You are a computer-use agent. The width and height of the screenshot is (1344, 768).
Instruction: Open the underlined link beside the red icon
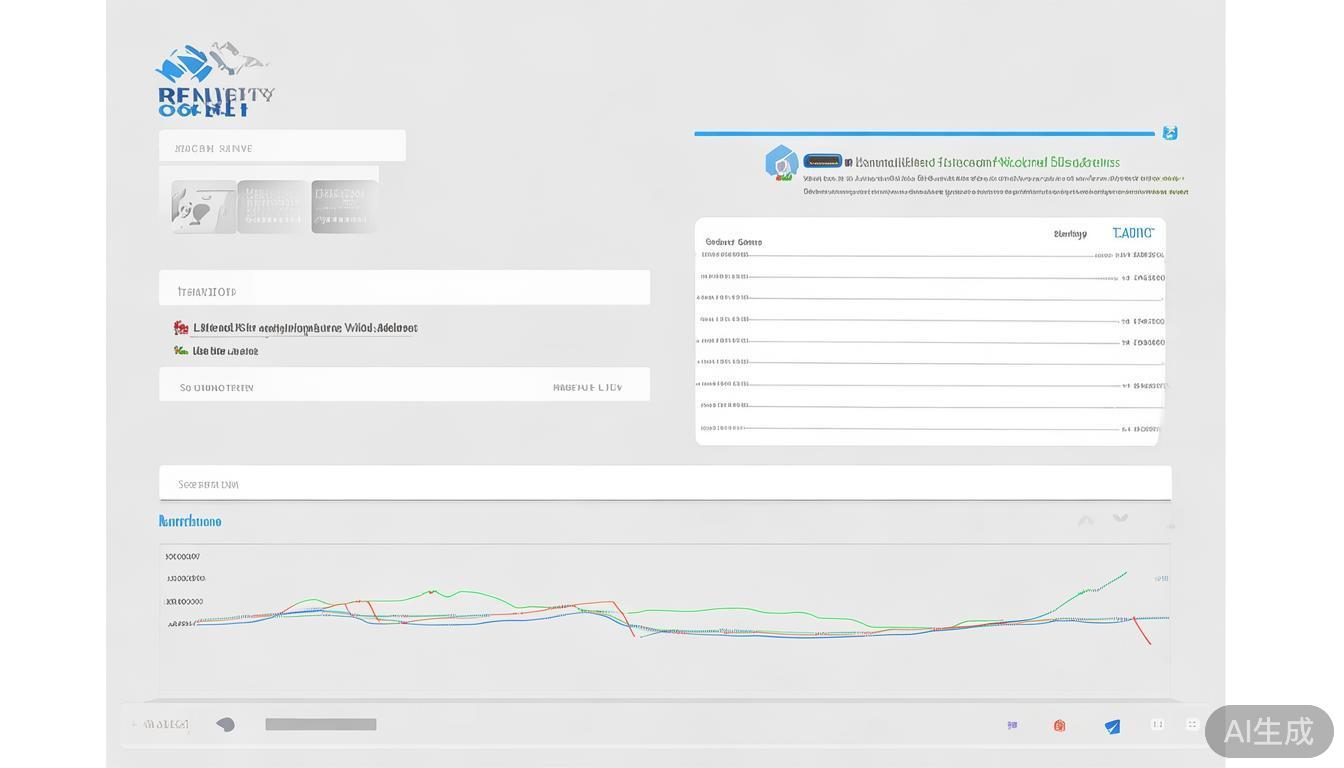(304, 328)
